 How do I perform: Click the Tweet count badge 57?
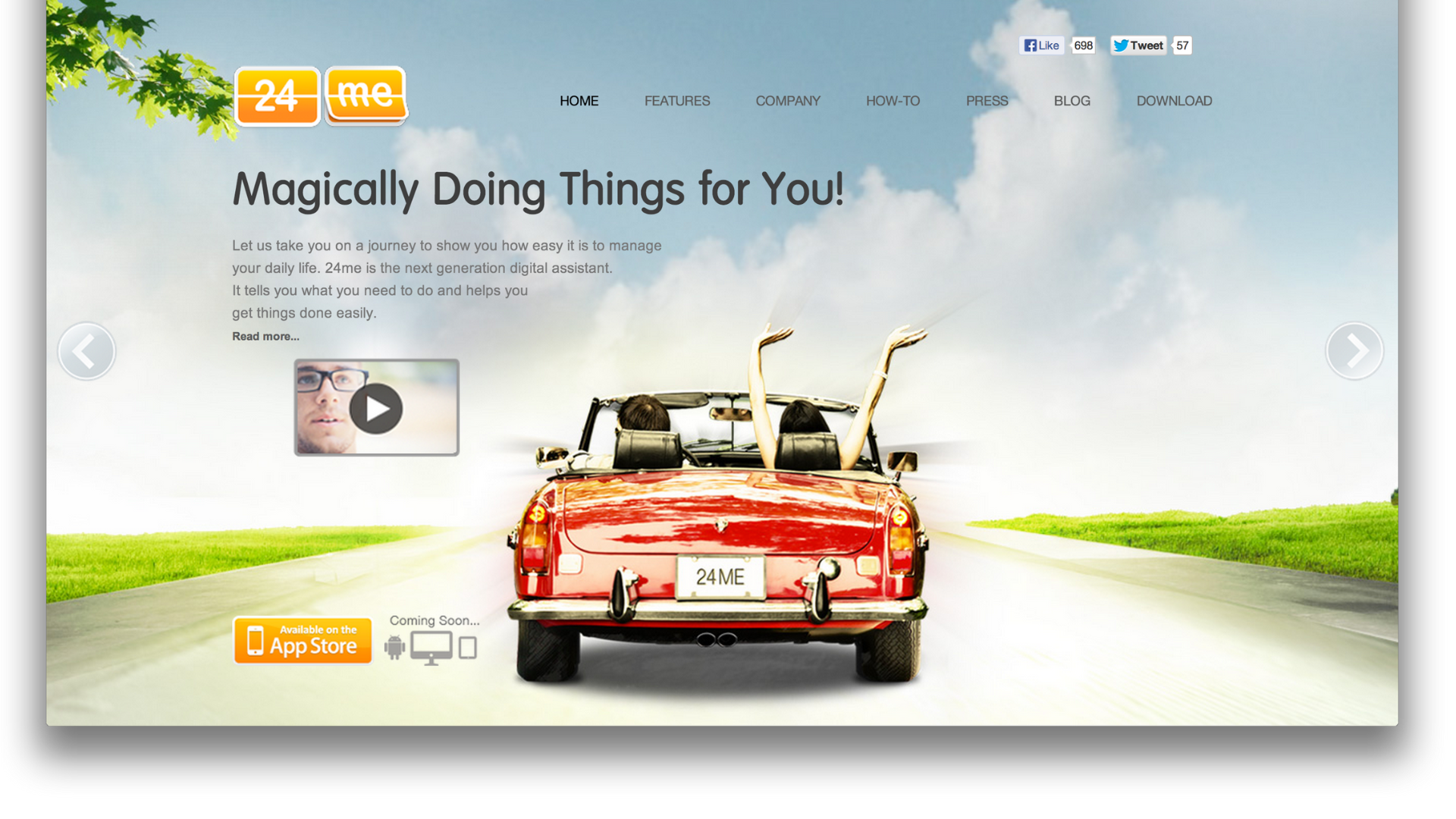pos(1184,45)
